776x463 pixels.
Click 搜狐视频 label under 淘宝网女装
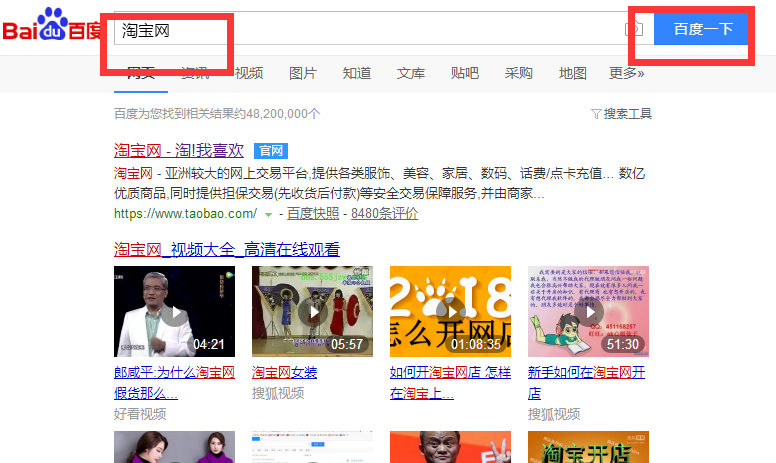pyautogui.click(x=278, y=393)
